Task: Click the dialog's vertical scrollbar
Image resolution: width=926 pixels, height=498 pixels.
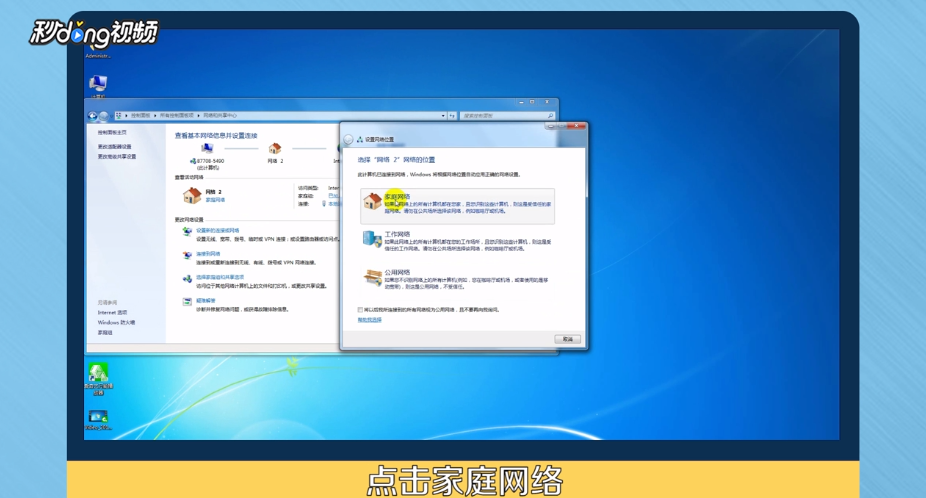Action: (586, 172)
